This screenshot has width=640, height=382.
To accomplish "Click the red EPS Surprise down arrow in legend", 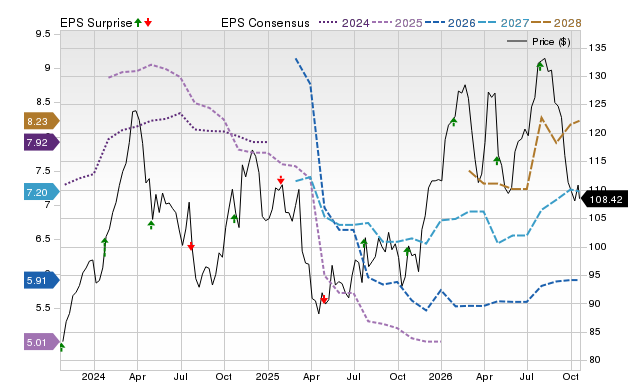I will [x=148, y=23].
